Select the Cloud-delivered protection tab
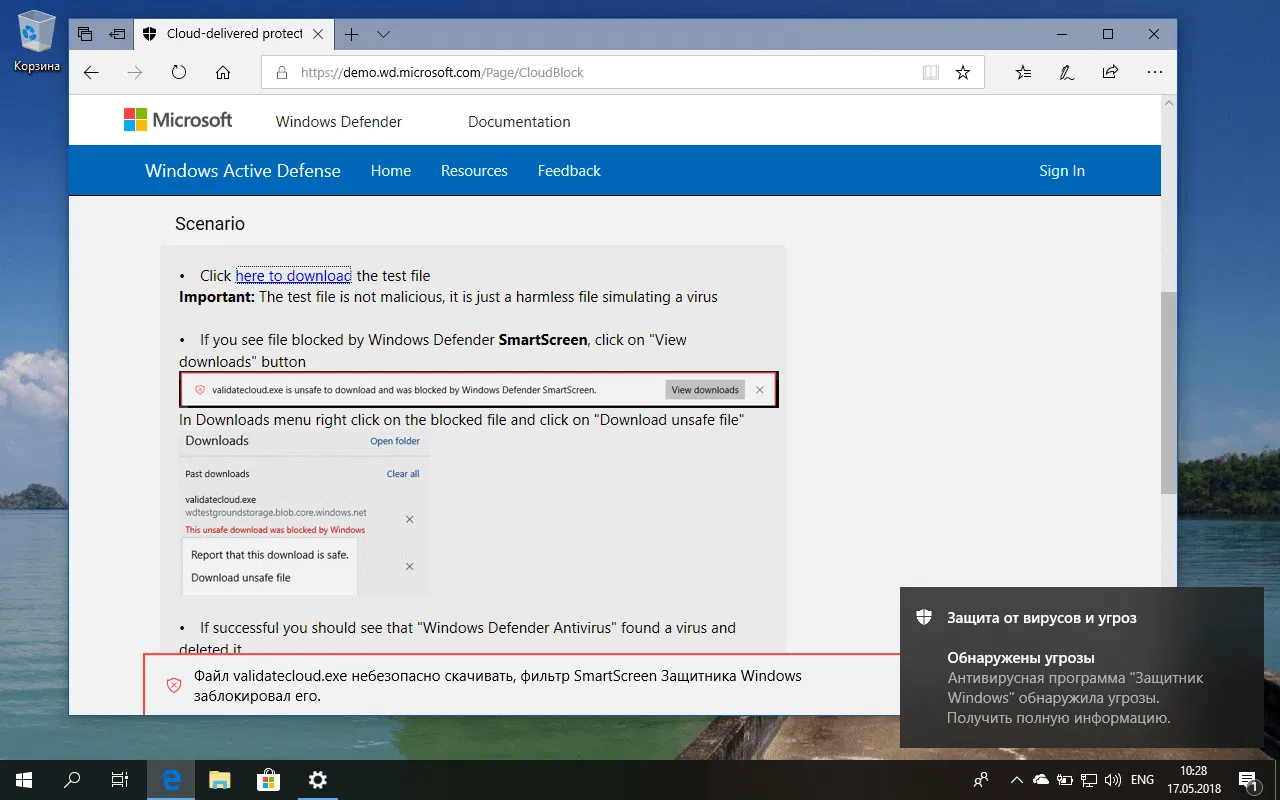 click(233, 34)
